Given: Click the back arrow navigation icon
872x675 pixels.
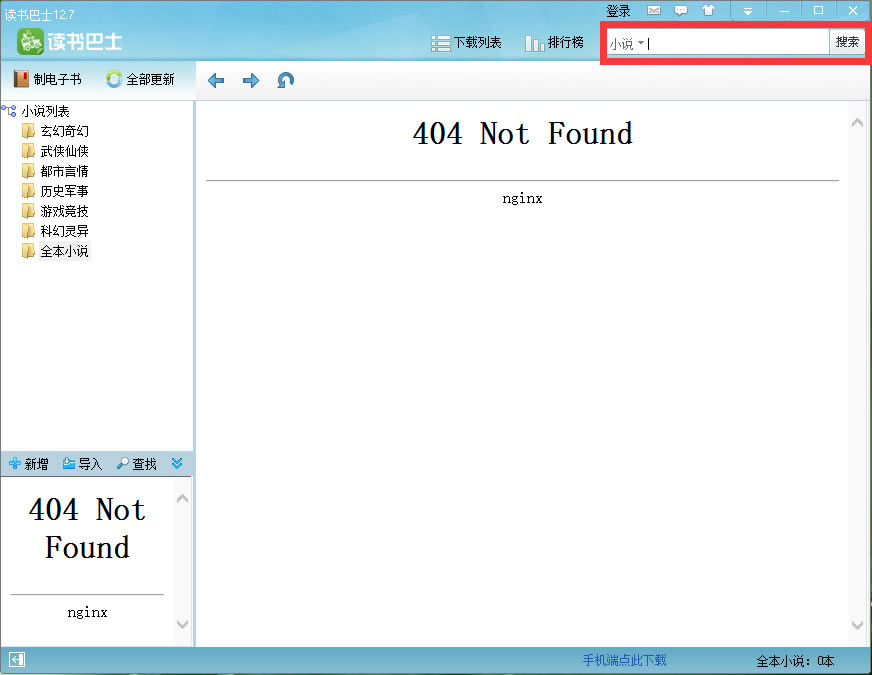Looking at the screenshot, I should [x=216, y=80].
